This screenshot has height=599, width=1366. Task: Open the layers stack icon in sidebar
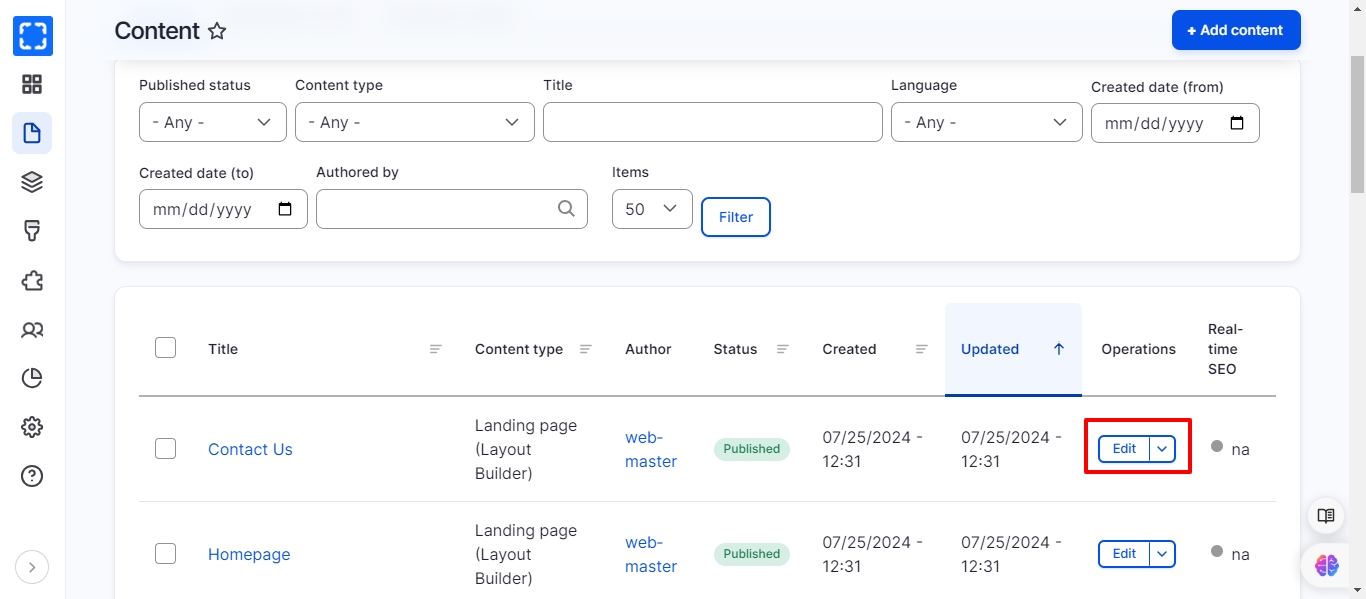(32, 182)
